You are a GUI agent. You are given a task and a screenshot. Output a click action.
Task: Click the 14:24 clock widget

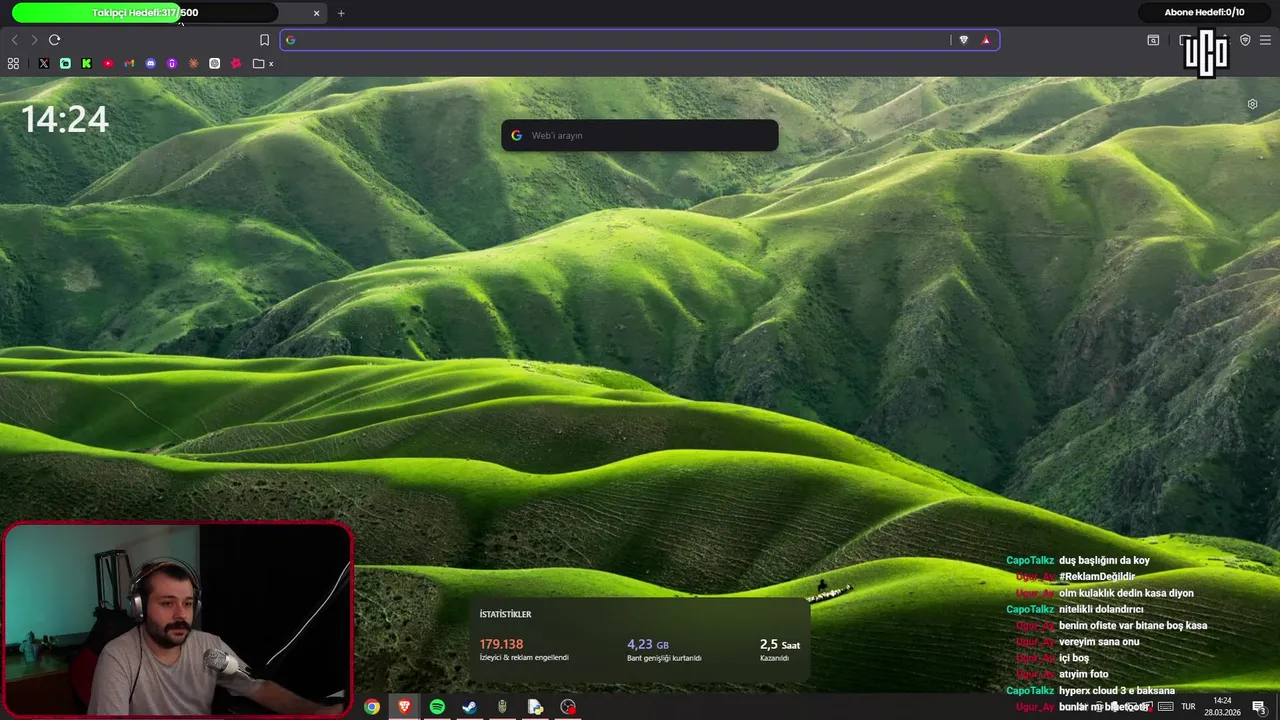pos(65,120)
